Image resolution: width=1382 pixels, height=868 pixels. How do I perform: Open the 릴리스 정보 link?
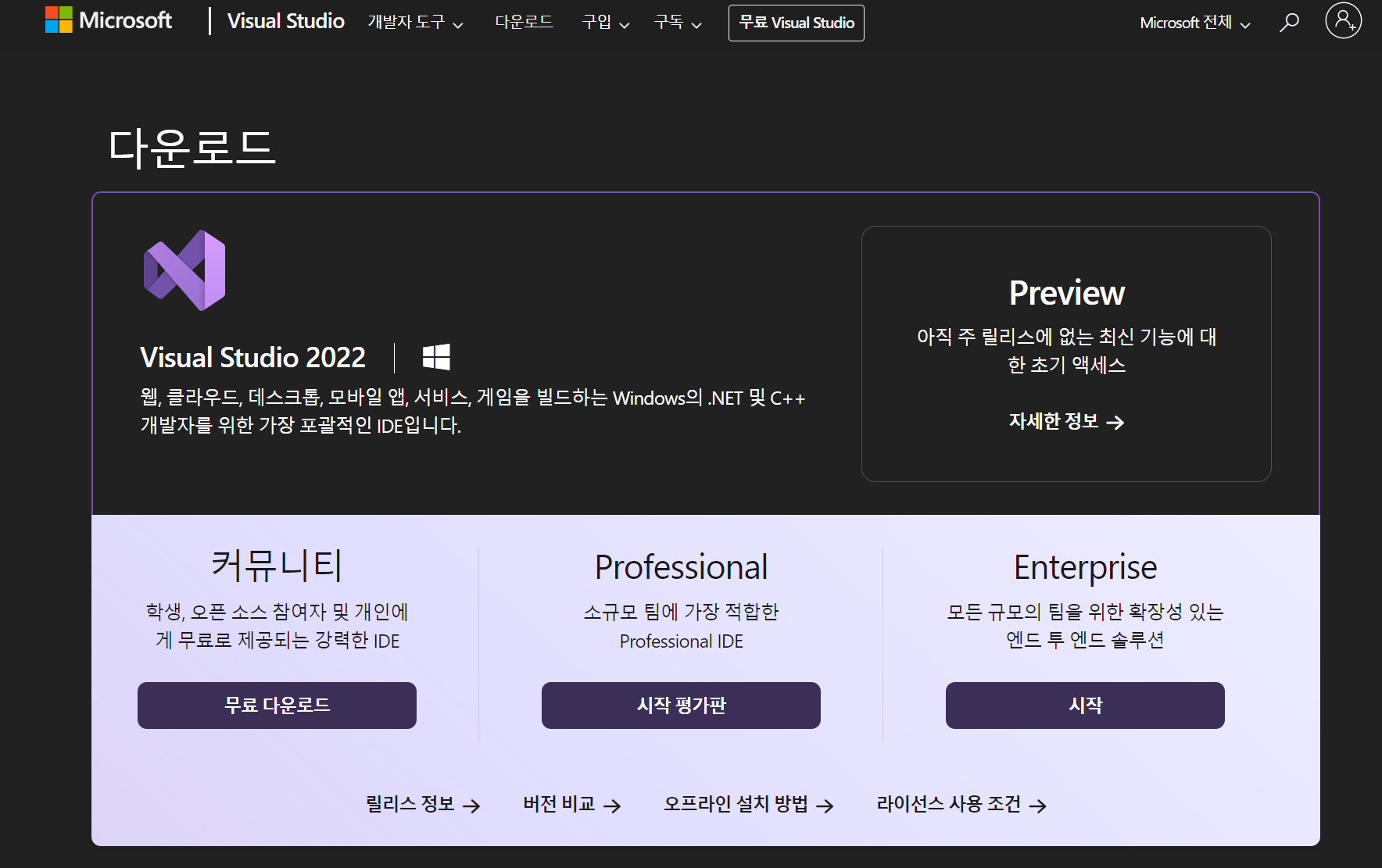(423, 804)
